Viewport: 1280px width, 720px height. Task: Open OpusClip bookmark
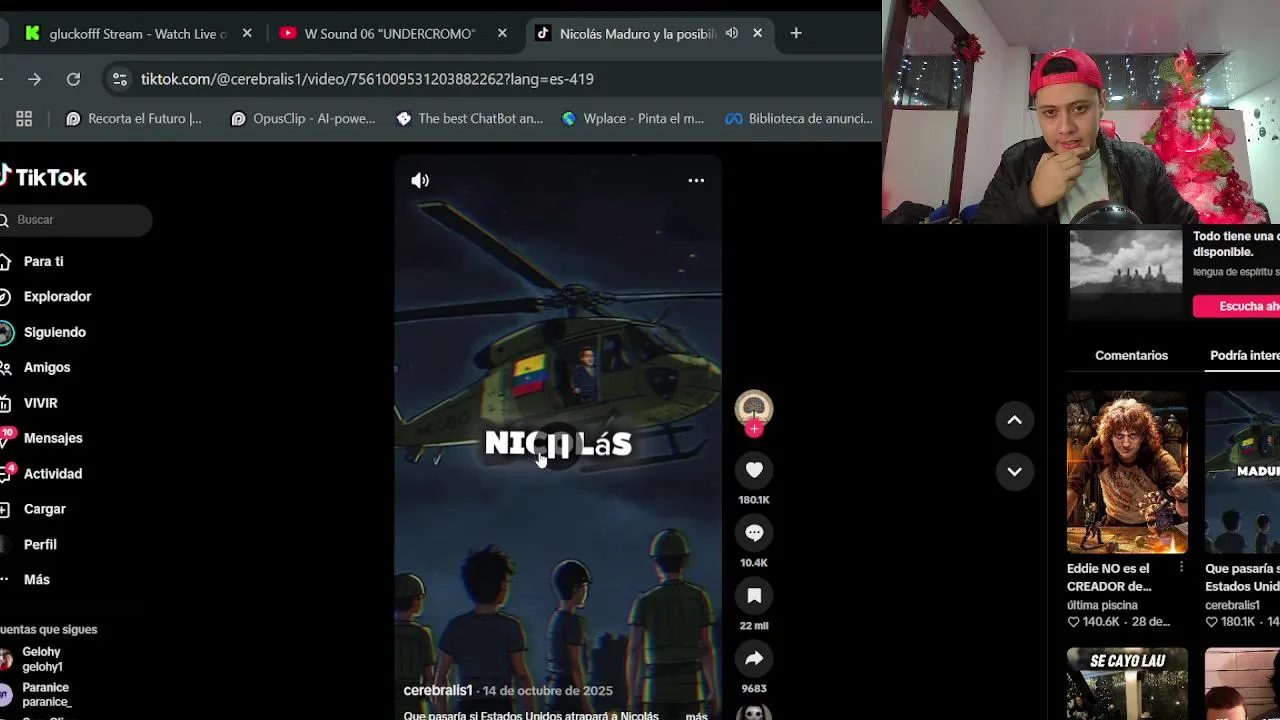303,118
